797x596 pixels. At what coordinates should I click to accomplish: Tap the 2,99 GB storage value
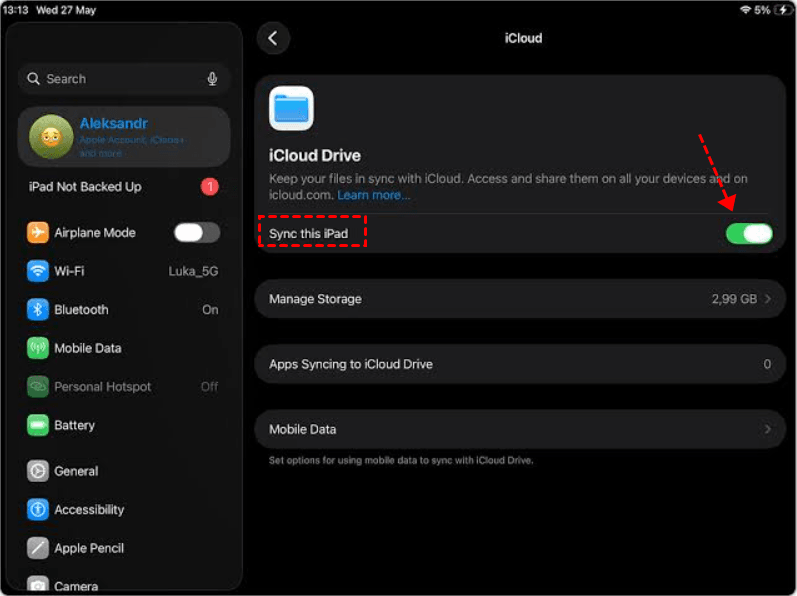(734, 299)
